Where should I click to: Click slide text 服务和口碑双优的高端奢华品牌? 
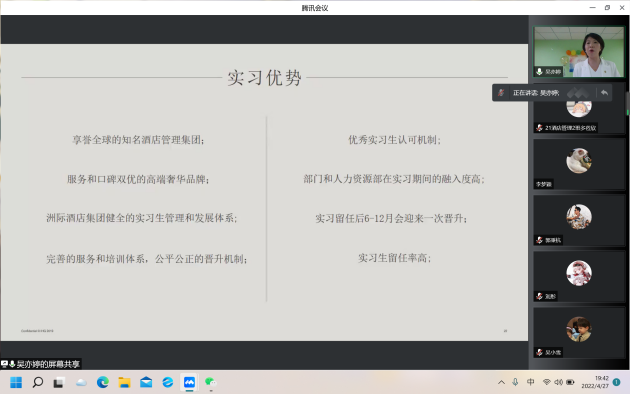(138, 179)
